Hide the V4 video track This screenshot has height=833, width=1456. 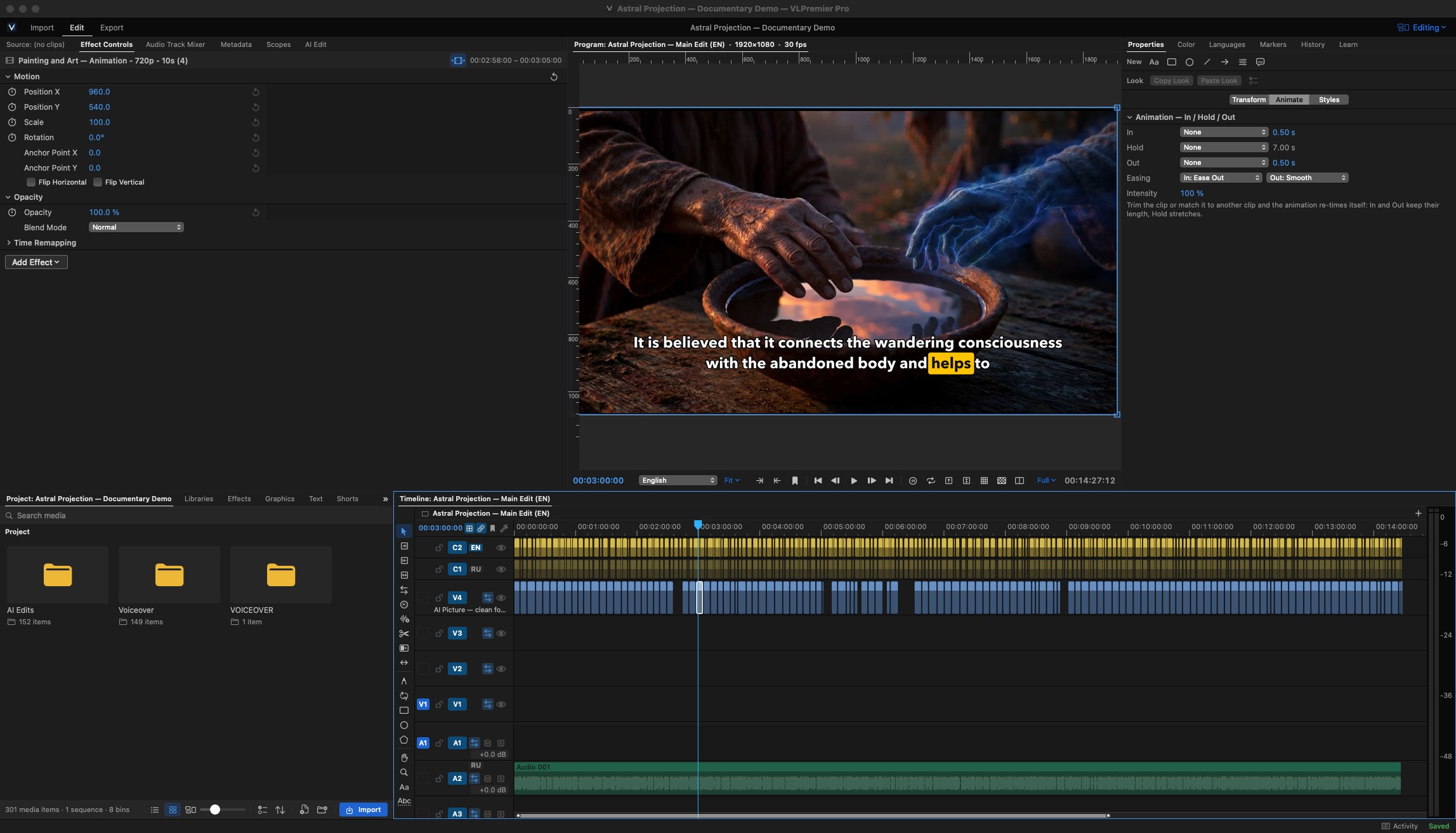(x=501, y=598)
